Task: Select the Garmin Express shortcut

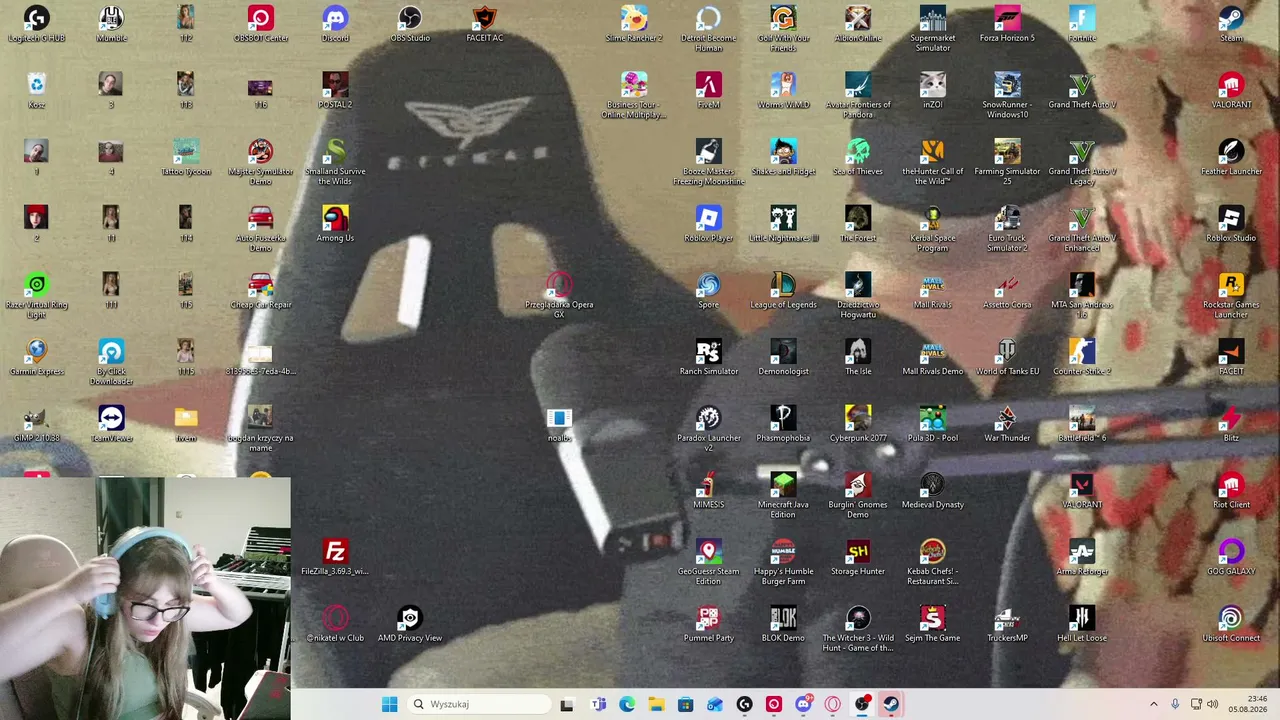Action: pyautogui.click(x=36, y=358)
